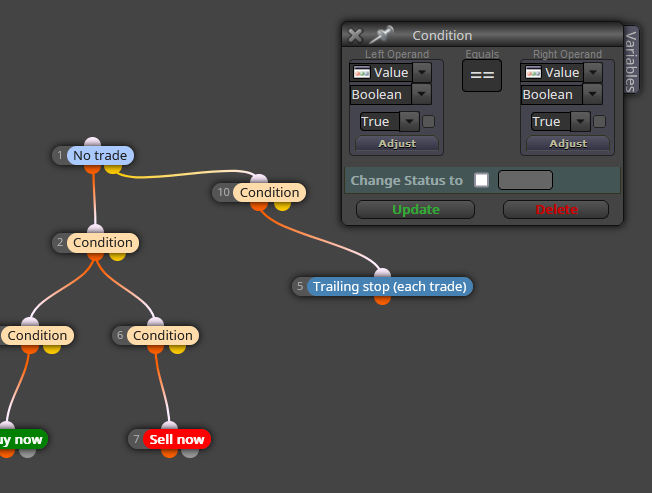
Task: Open Left Operand Boolean type dropdown
Action: pyautogui.click(x=422, y=94)
